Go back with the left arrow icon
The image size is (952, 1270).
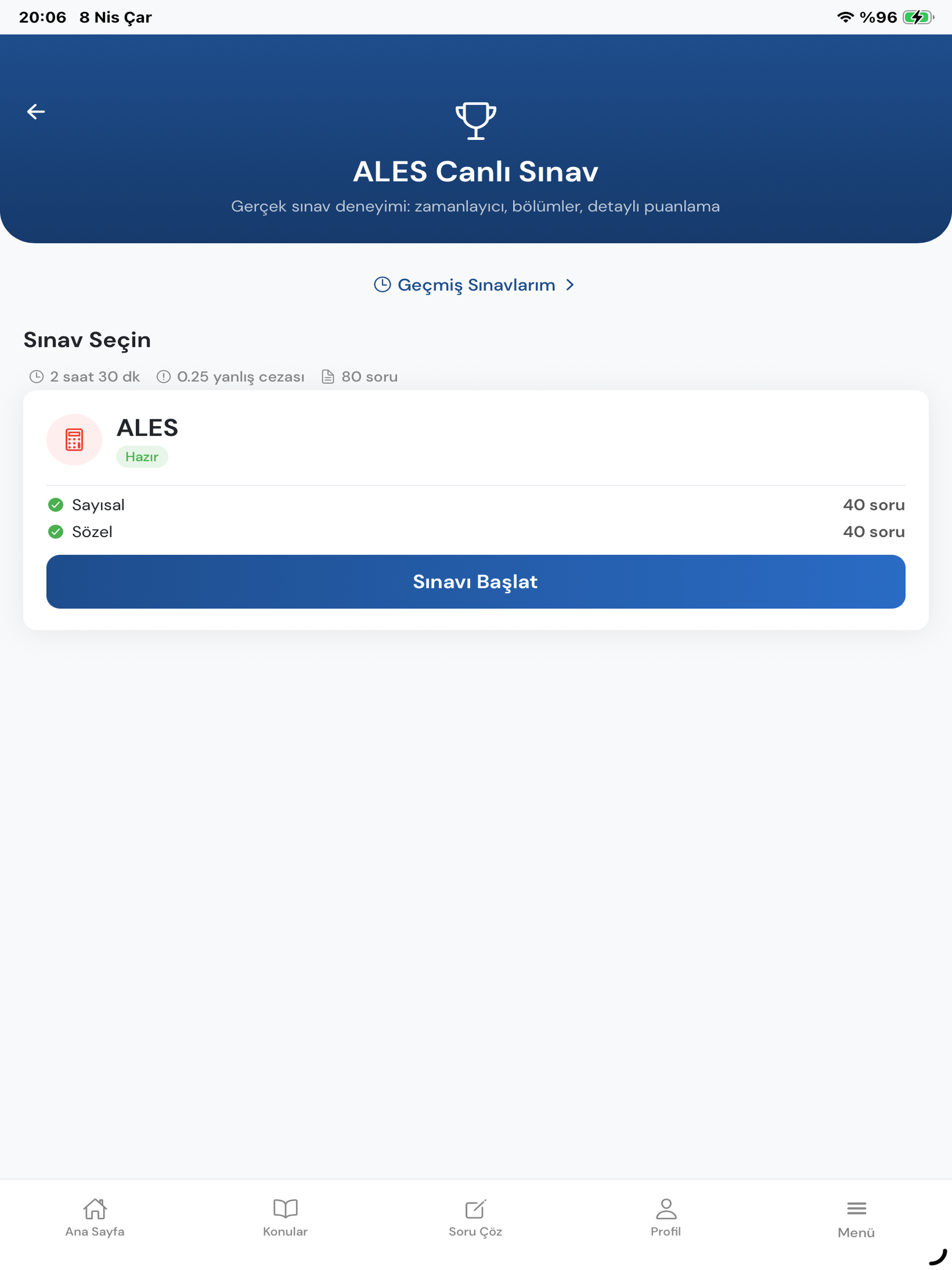(36, 111)
